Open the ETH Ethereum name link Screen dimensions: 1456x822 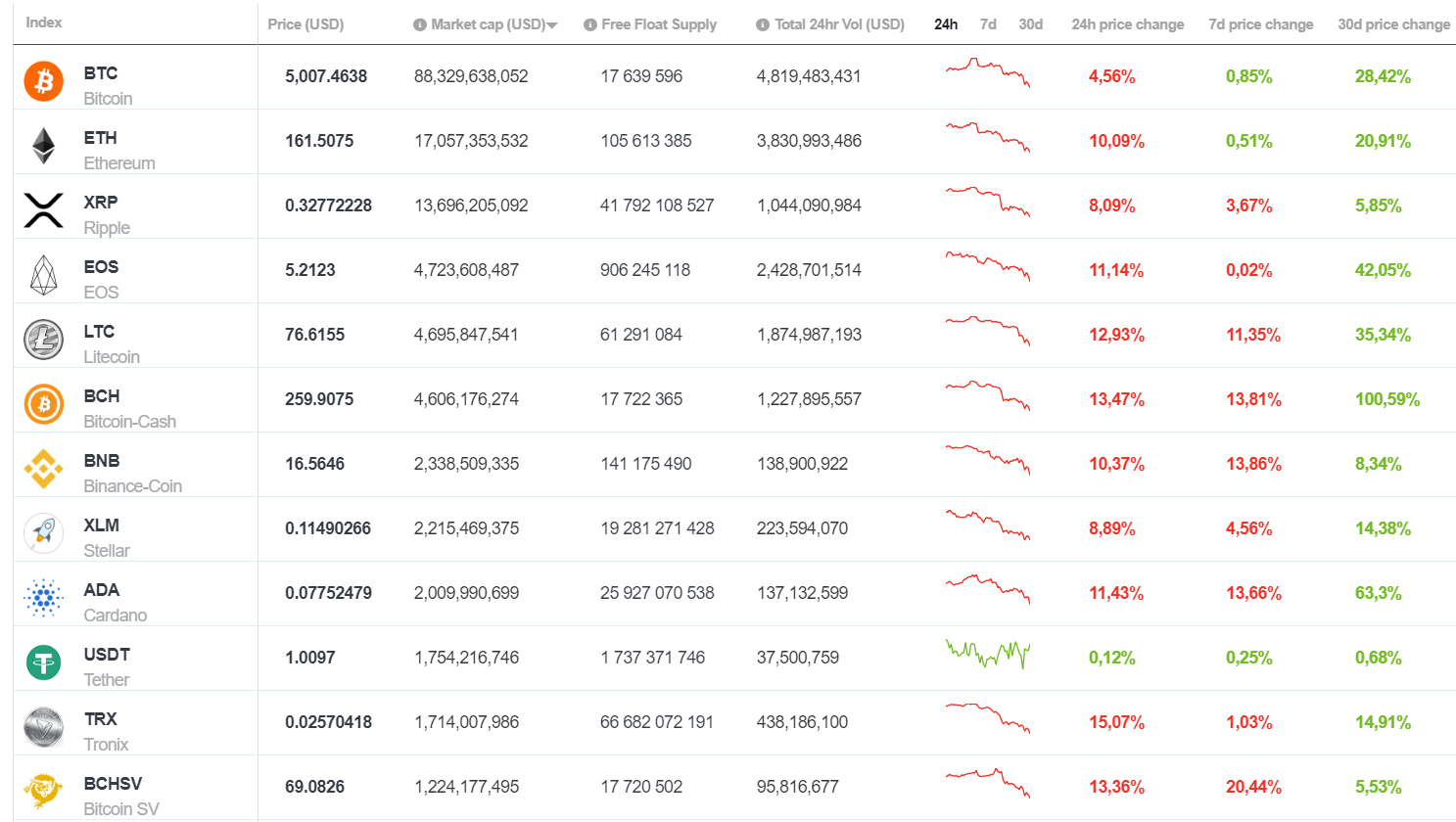click(x=119, y=151)
